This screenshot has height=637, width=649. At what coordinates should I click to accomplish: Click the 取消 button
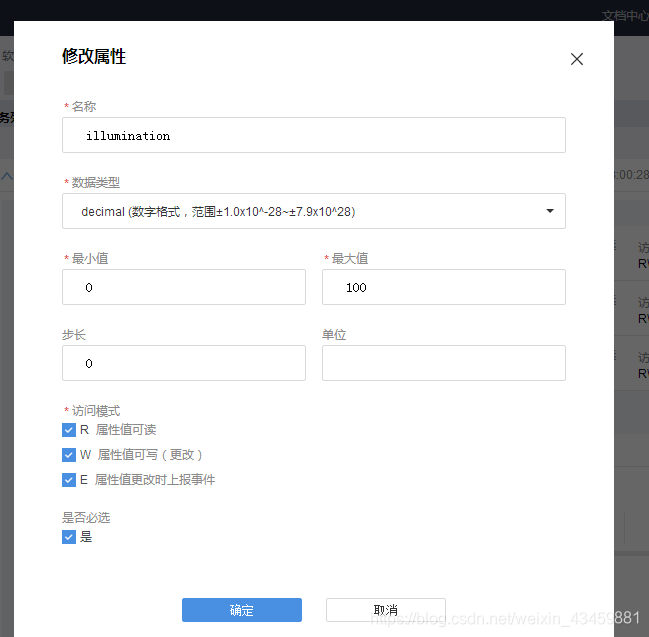[x=385, y=610]
